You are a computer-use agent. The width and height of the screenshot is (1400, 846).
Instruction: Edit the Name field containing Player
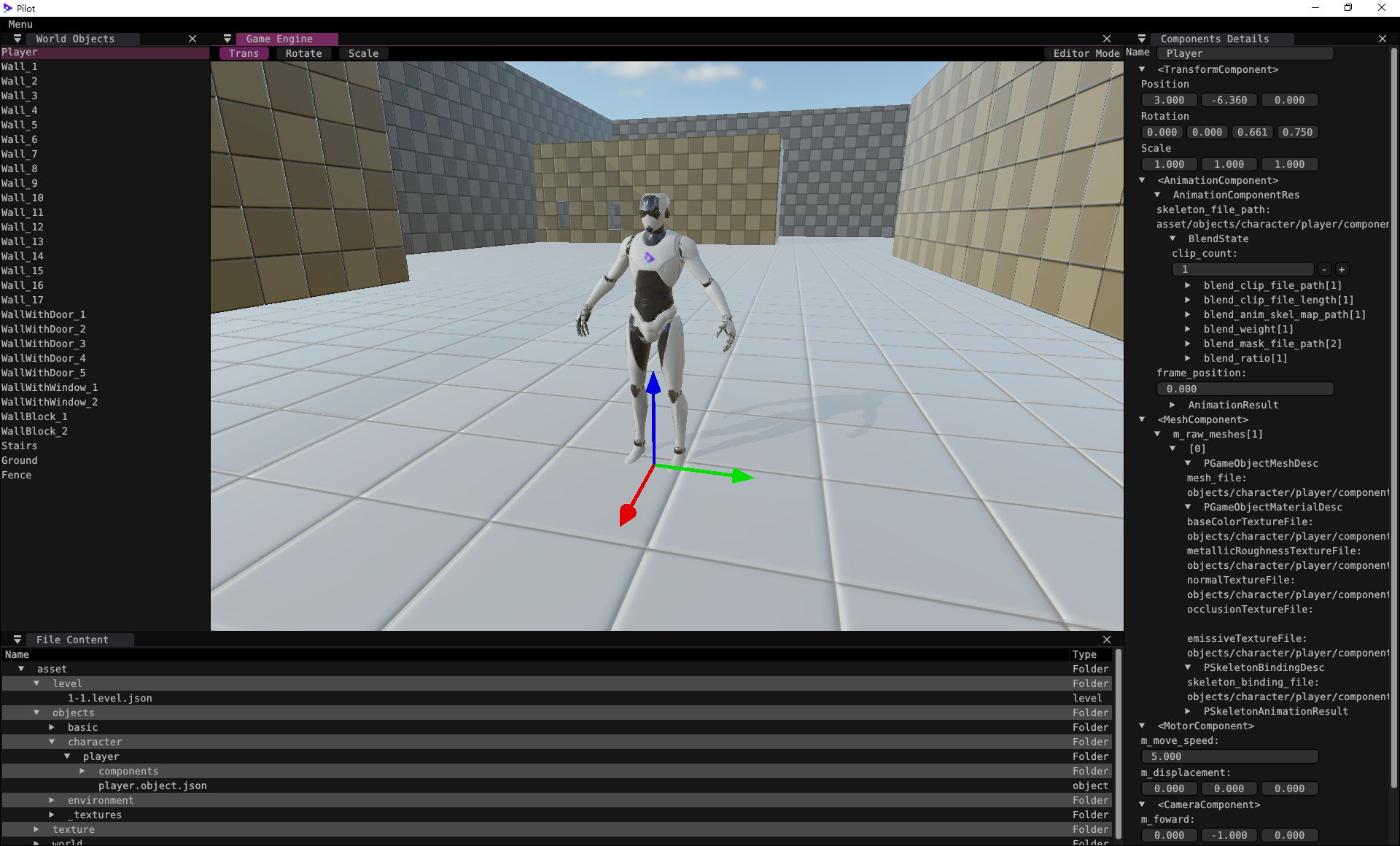[1245, 53]
